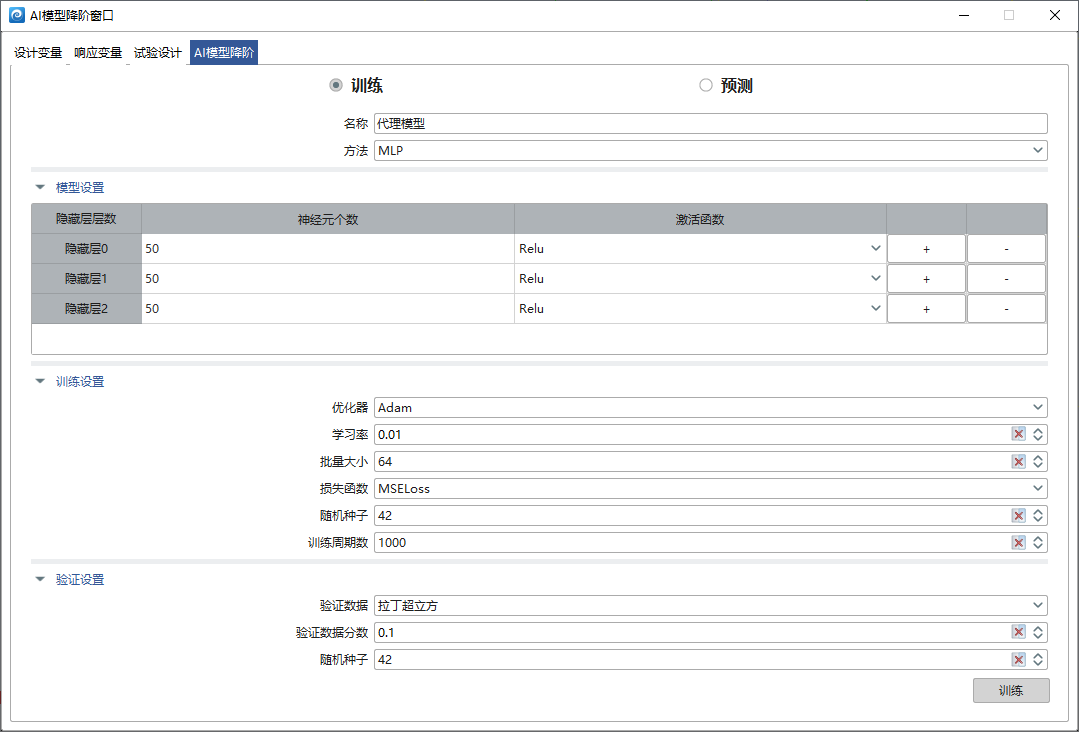The width and height of the screenshot is (1079, 732).
Task: Click the clear icon in 训练设置 随机种子 field
Action: 1018,515
